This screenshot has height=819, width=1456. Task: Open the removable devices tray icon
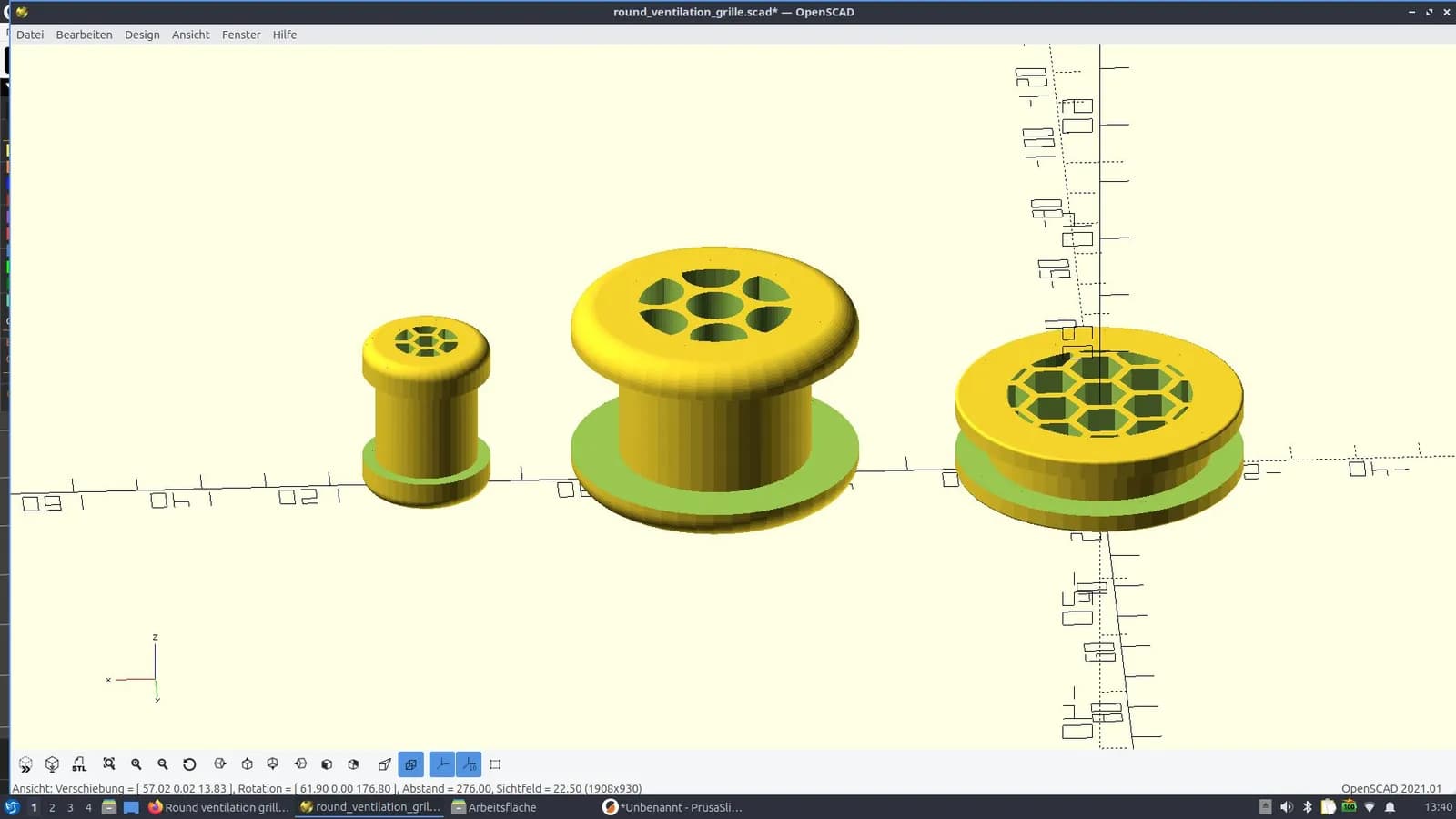[x=1265, y=807]
